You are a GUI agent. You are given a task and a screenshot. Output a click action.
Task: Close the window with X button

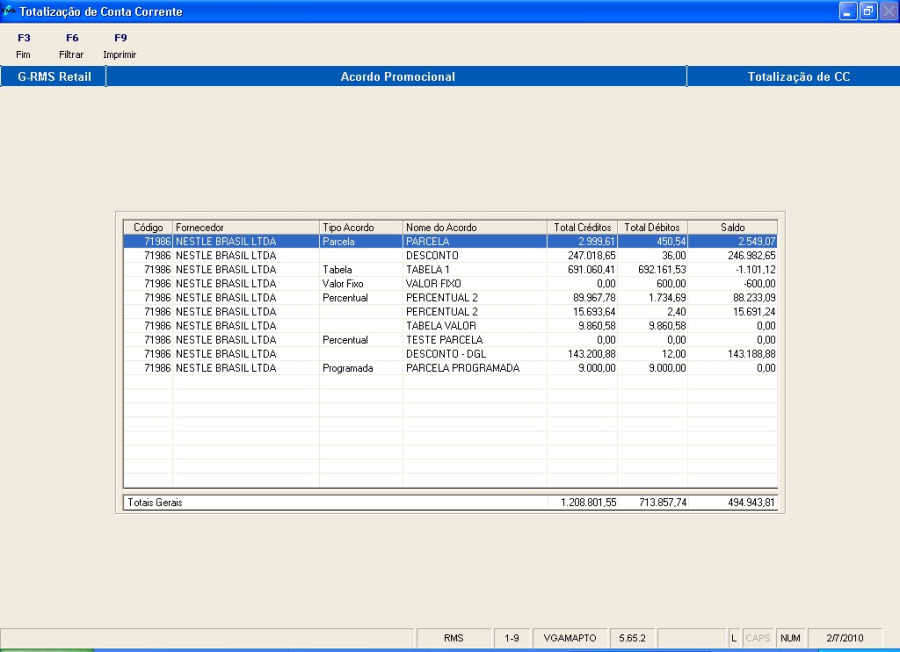click(x=888, y=11)
